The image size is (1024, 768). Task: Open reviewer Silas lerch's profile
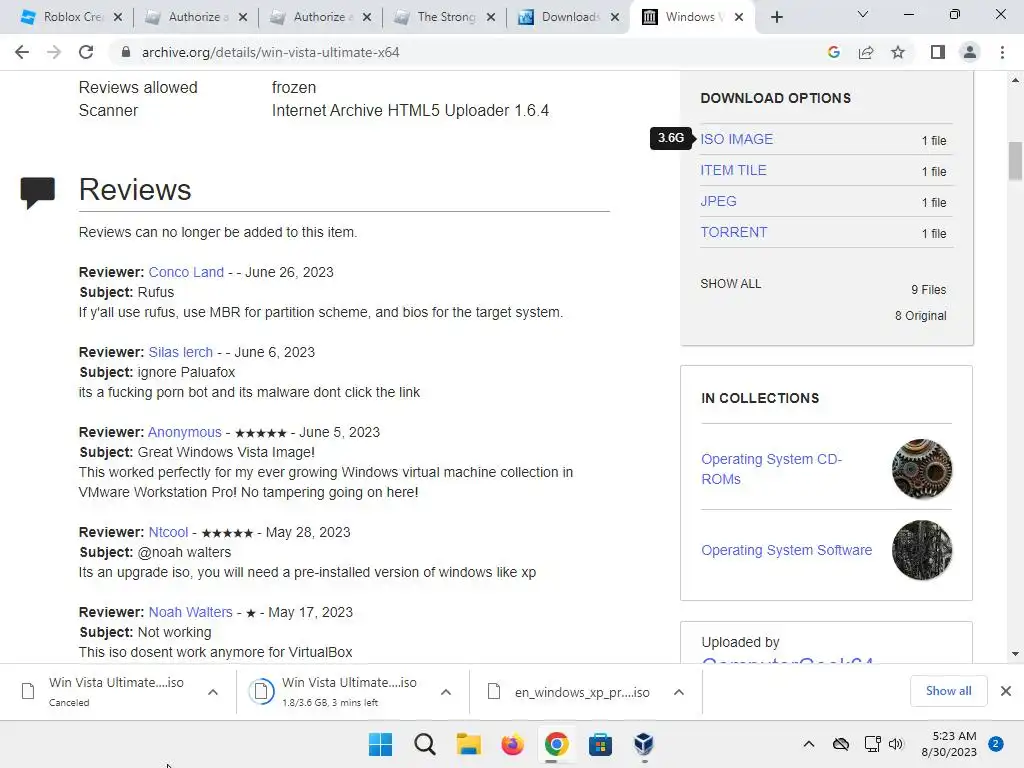(x=181, y=352)
